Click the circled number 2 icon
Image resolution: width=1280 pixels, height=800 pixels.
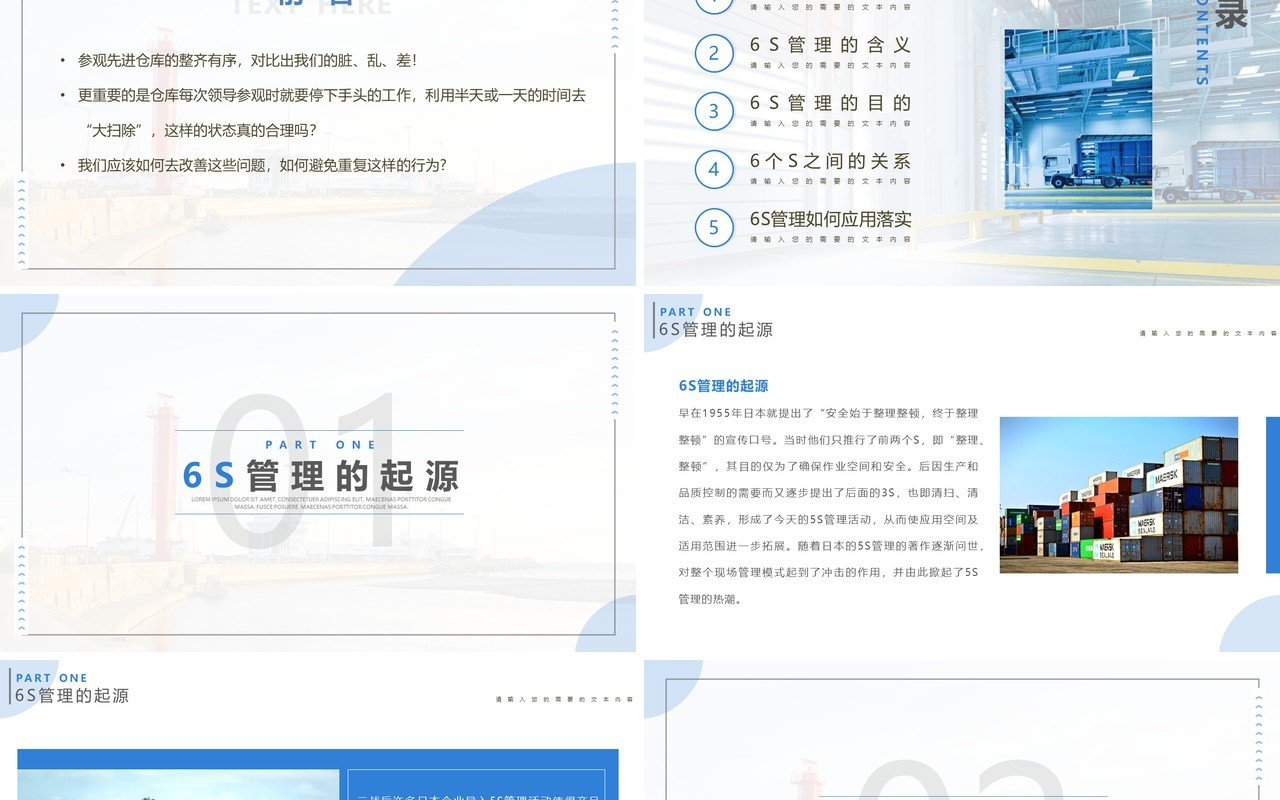click(x=714, y=53)
